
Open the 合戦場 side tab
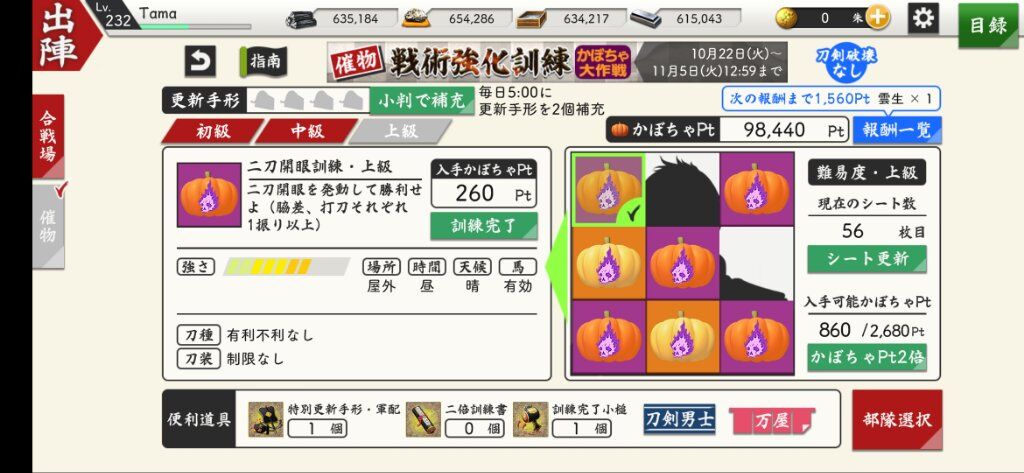point(48,136)
